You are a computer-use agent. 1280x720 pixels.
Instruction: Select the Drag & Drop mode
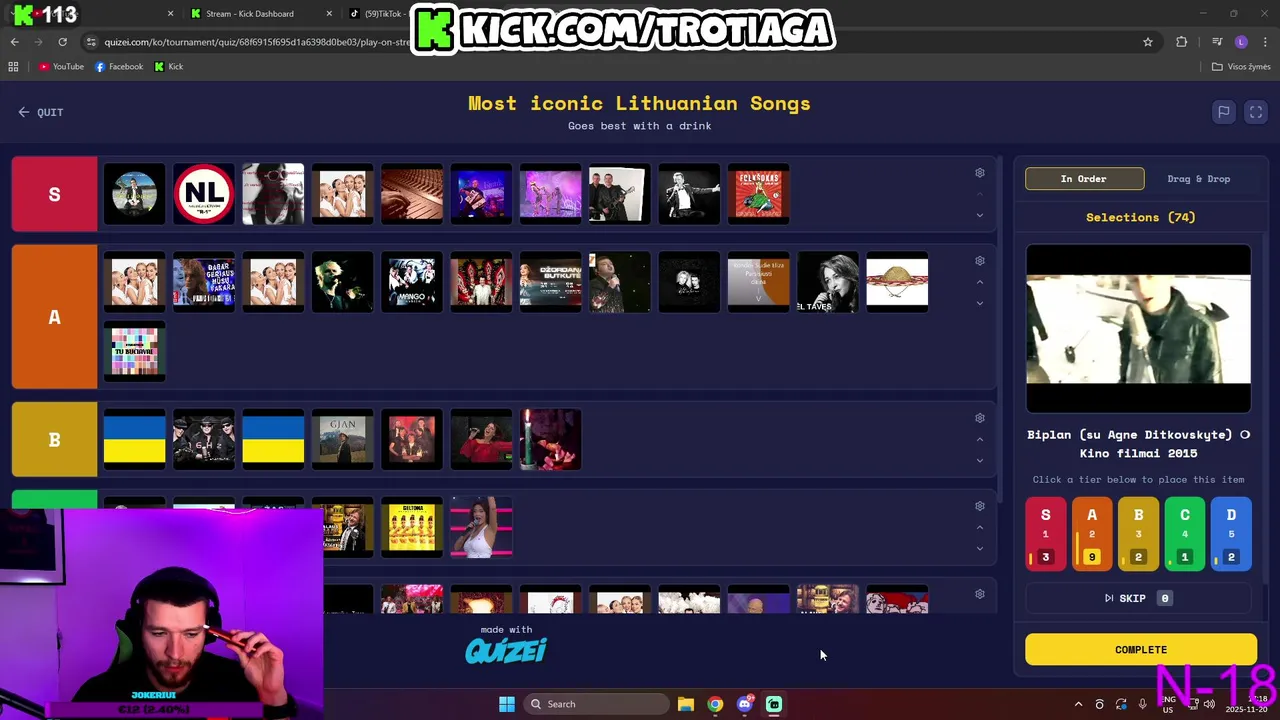[x=1198, y=179]
